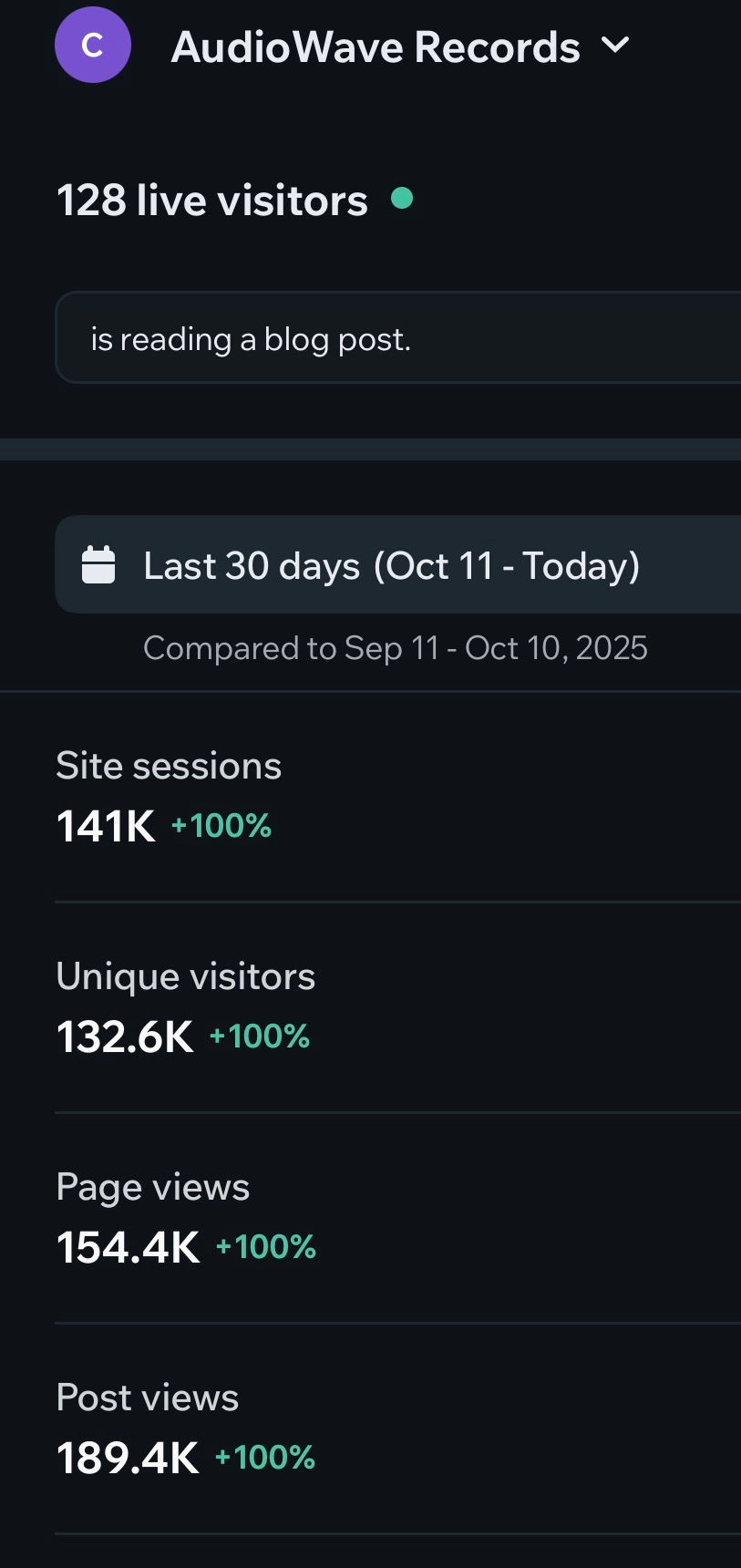741x1568 pixels.
Task: Click the purple "C" site avatar
Action: click(x=92, y=45)
